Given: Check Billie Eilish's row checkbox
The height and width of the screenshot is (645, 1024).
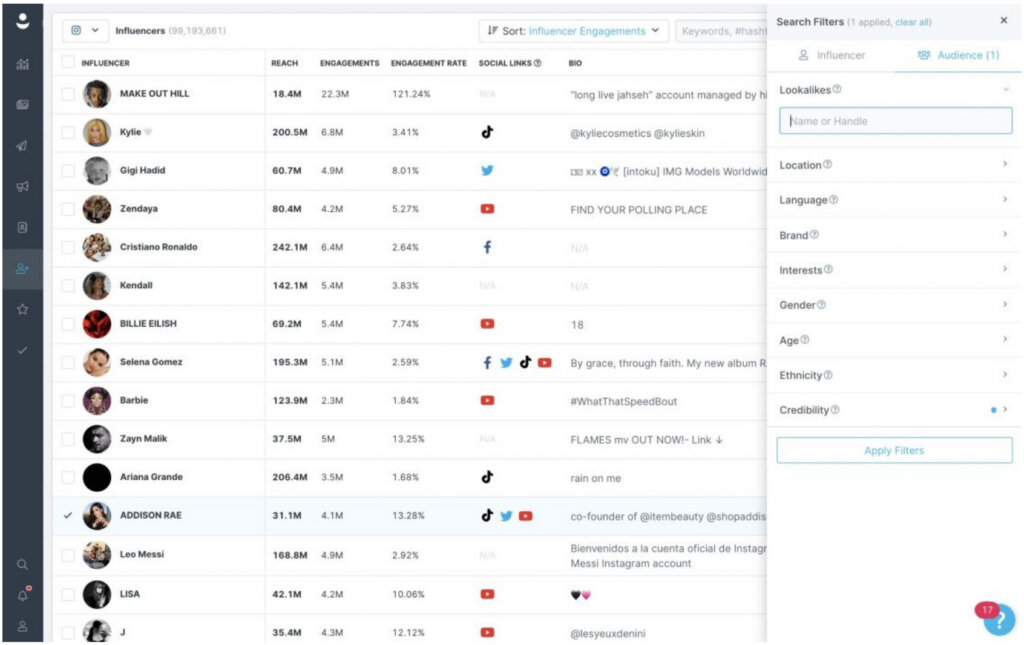Looking at the screenshot, I should click(66, 324).
